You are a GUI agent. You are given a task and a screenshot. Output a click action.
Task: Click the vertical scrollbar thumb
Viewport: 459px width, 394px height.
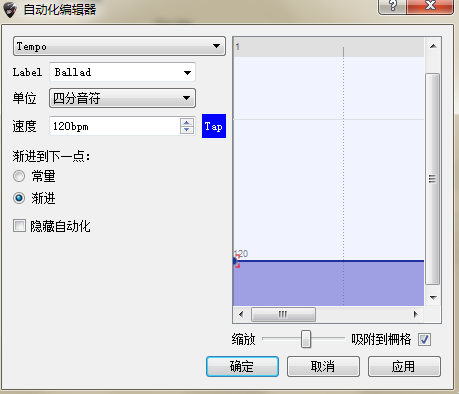tap(433, 179)
